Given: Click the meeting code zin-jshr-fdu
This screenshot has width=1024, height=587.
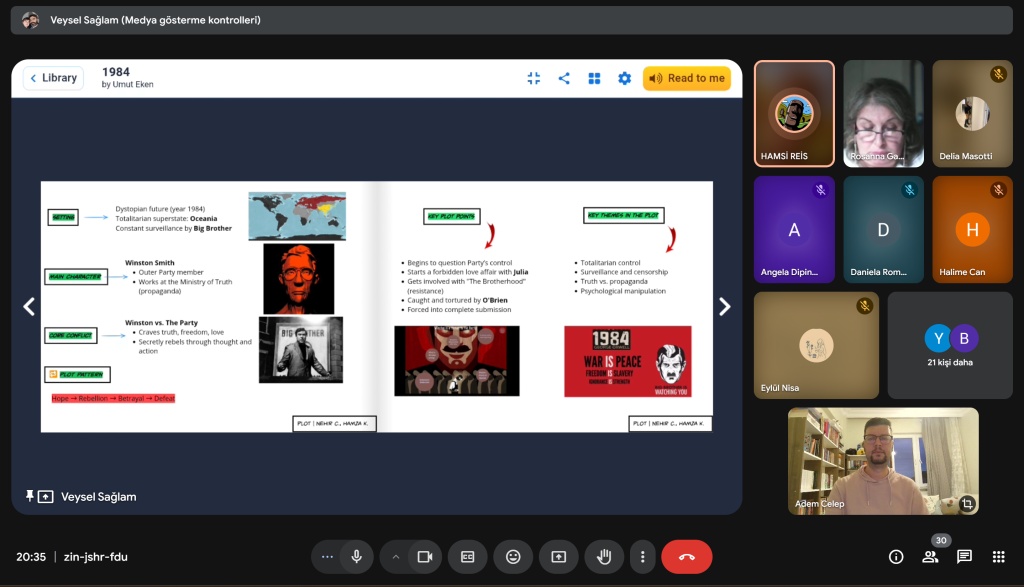Looking at the screenshot, I should 96,557.
